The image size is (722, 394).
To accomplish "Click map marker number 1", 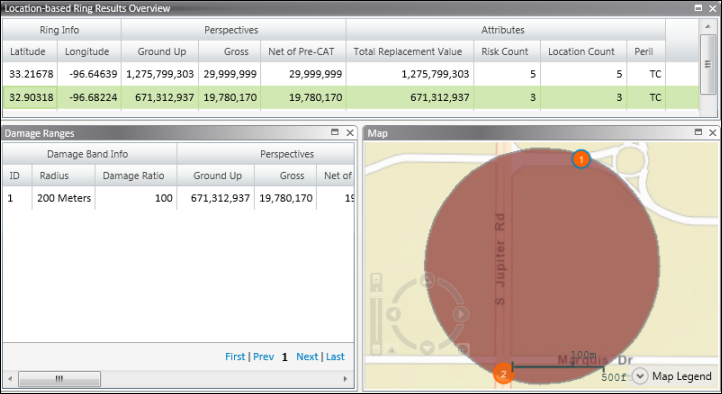I will click(581, 159).
